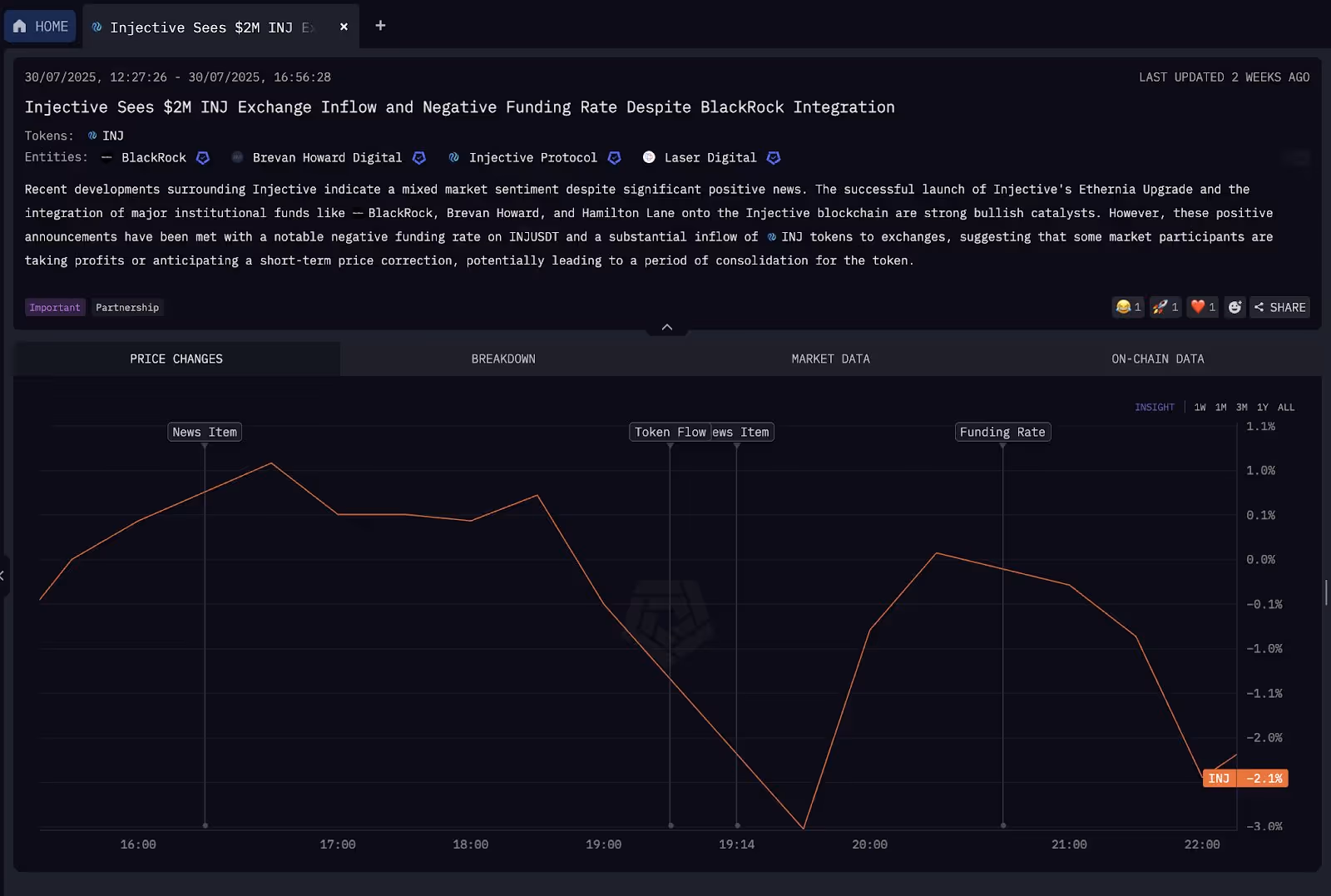The height and width of the screenshot is (896, 1331).
Task: Toggle the INSIGHT chart range
Action: point(1155,408)
